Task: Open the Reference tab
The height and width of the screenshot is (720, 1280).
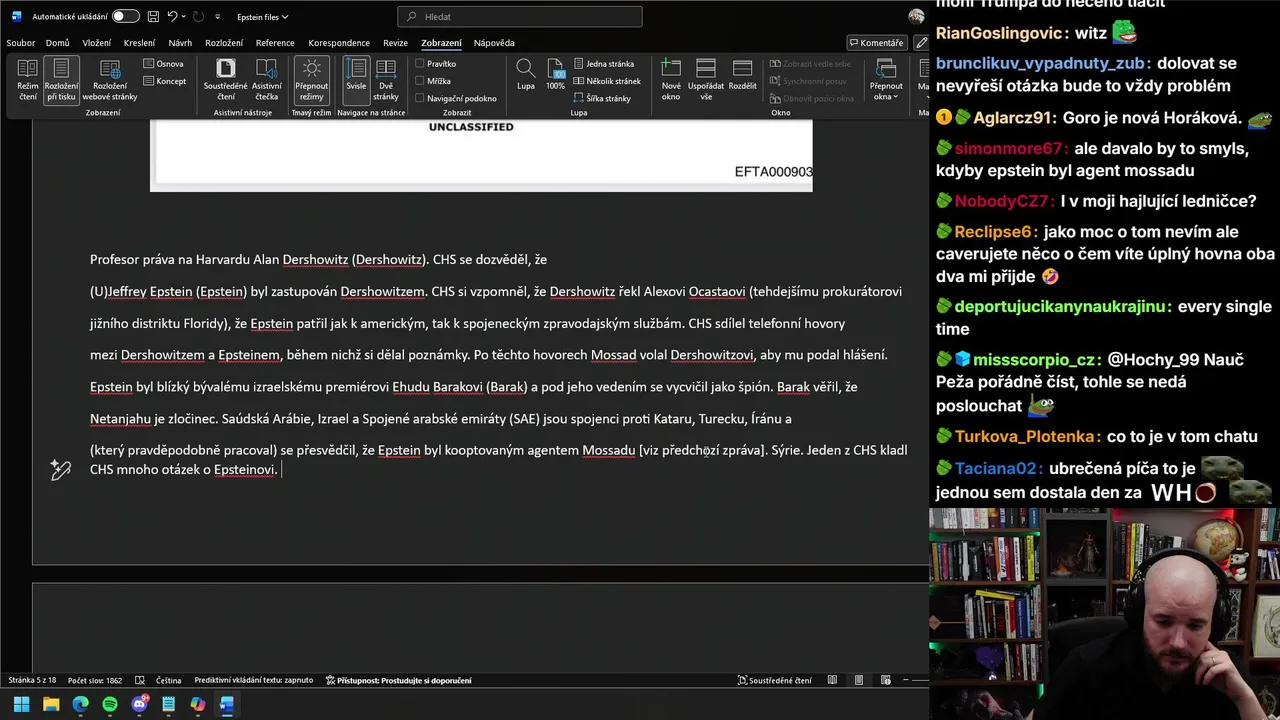Action: 275,43
